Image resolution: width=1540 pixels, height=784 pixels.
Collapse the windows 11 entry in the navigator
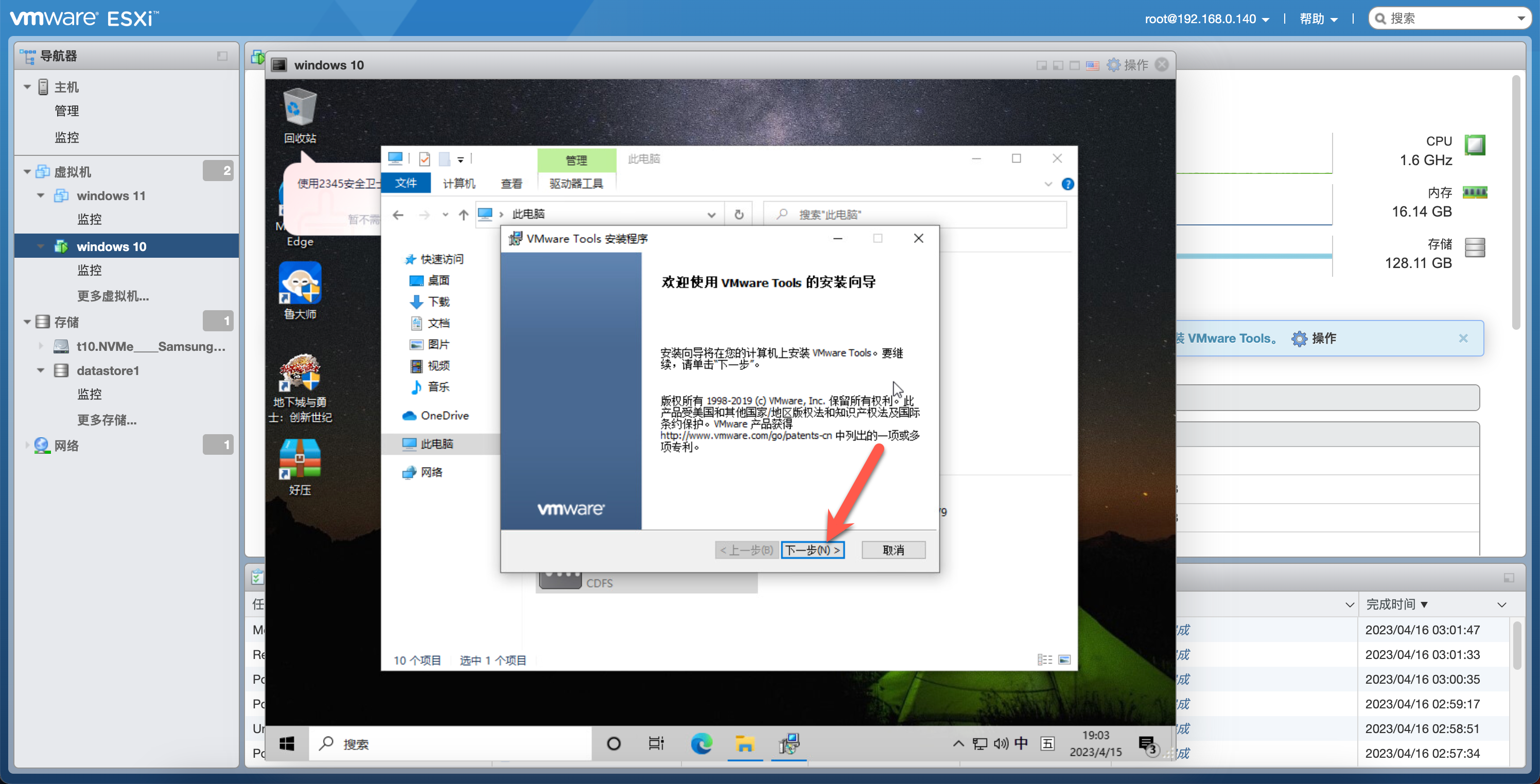coord(41,195)
